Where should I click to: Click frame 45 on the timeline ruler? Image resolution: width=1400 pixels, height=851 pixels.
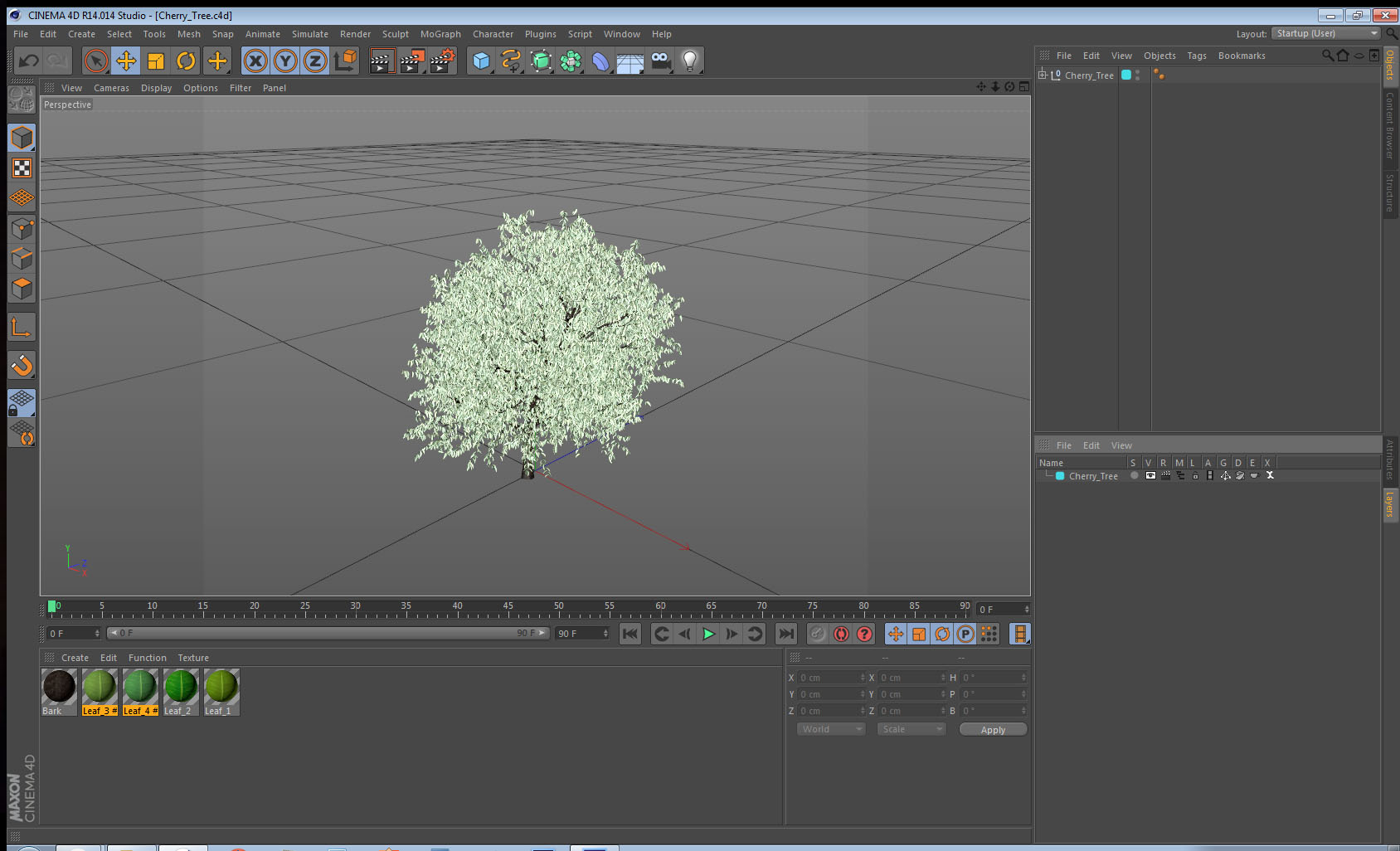click(508, 606)
